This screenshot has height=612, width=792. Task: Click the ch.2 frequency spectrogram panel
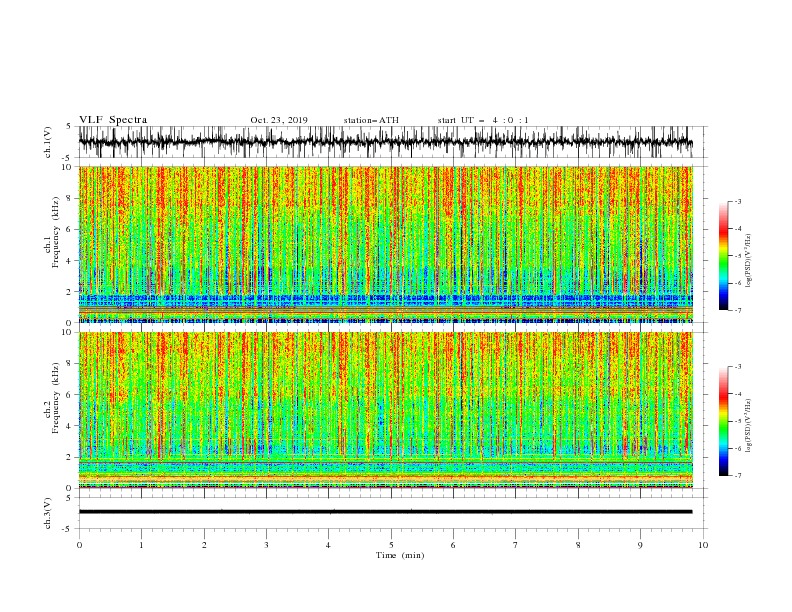386,410
